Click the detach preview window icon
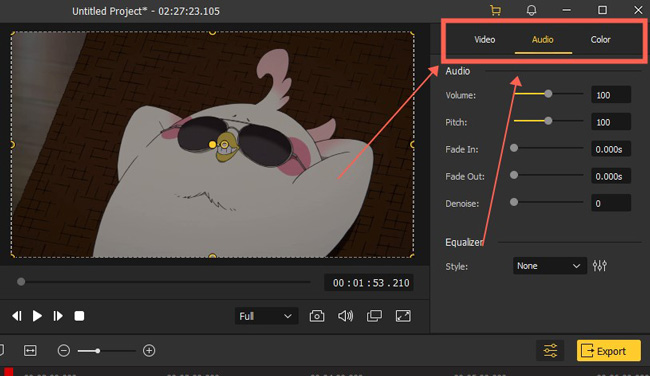This screenshot has width=650, height=376. [x=374, y=316]
